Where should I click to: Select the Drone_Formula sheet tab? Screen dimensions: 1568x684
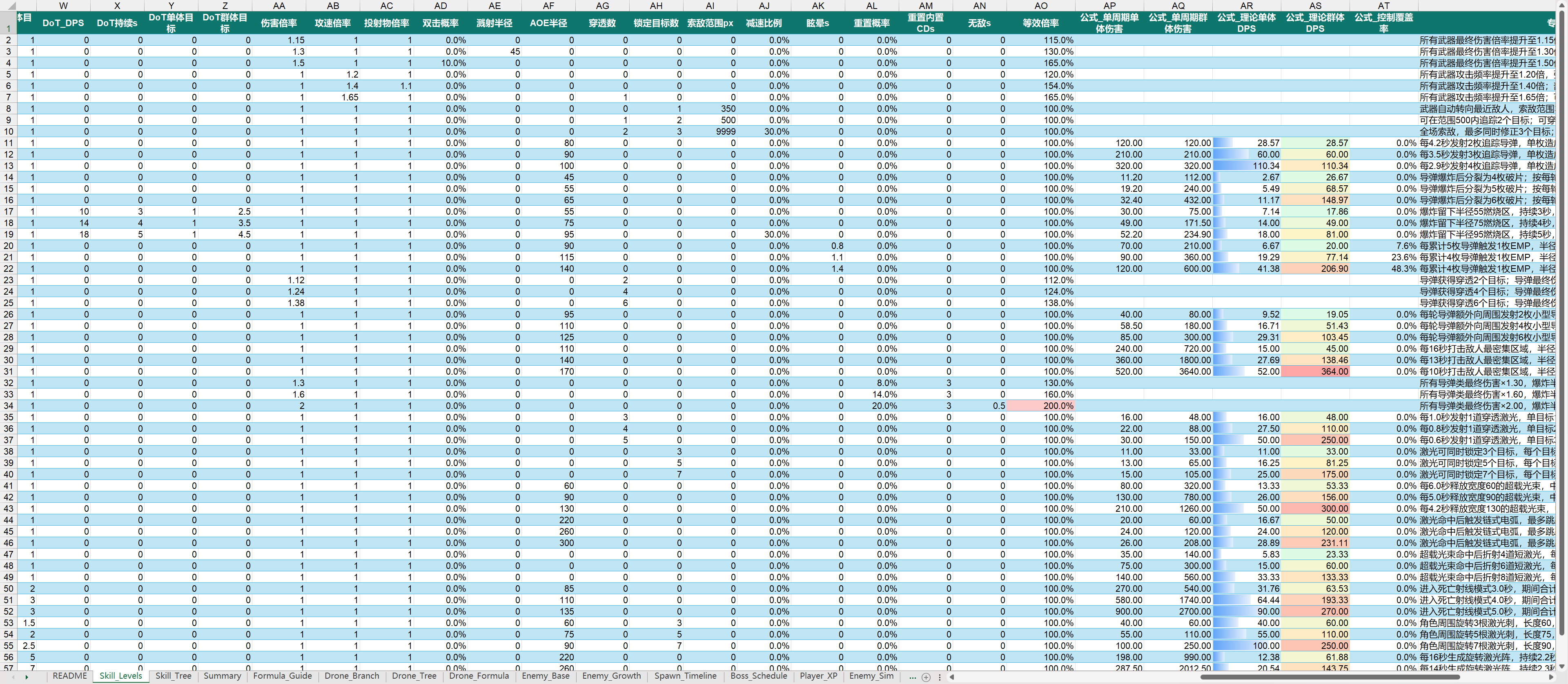pyautogui.click(x=479, y=676)
